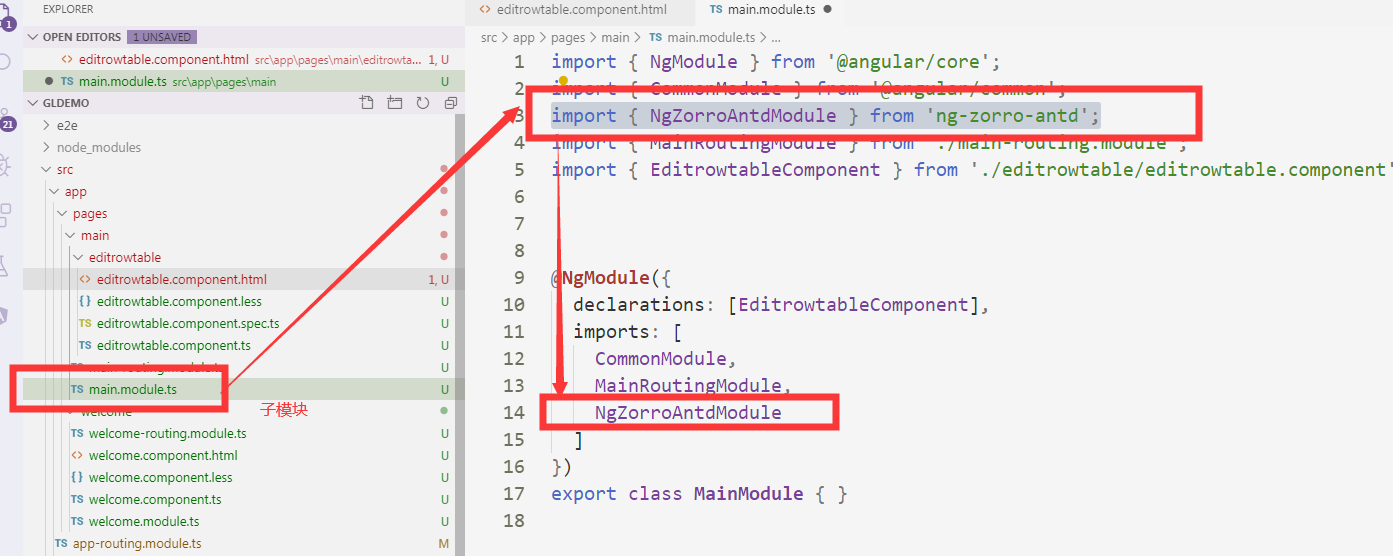Collapse the OPEN EDITORS section

33,37
